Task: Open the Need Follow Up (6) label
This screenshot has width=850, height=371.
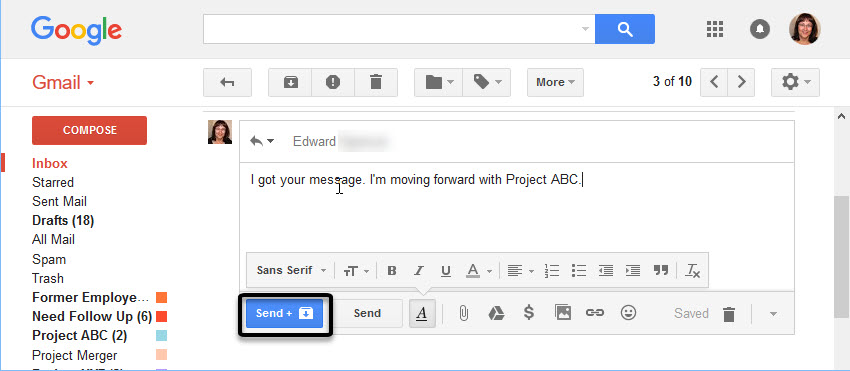Action: [x=92, y=316]
